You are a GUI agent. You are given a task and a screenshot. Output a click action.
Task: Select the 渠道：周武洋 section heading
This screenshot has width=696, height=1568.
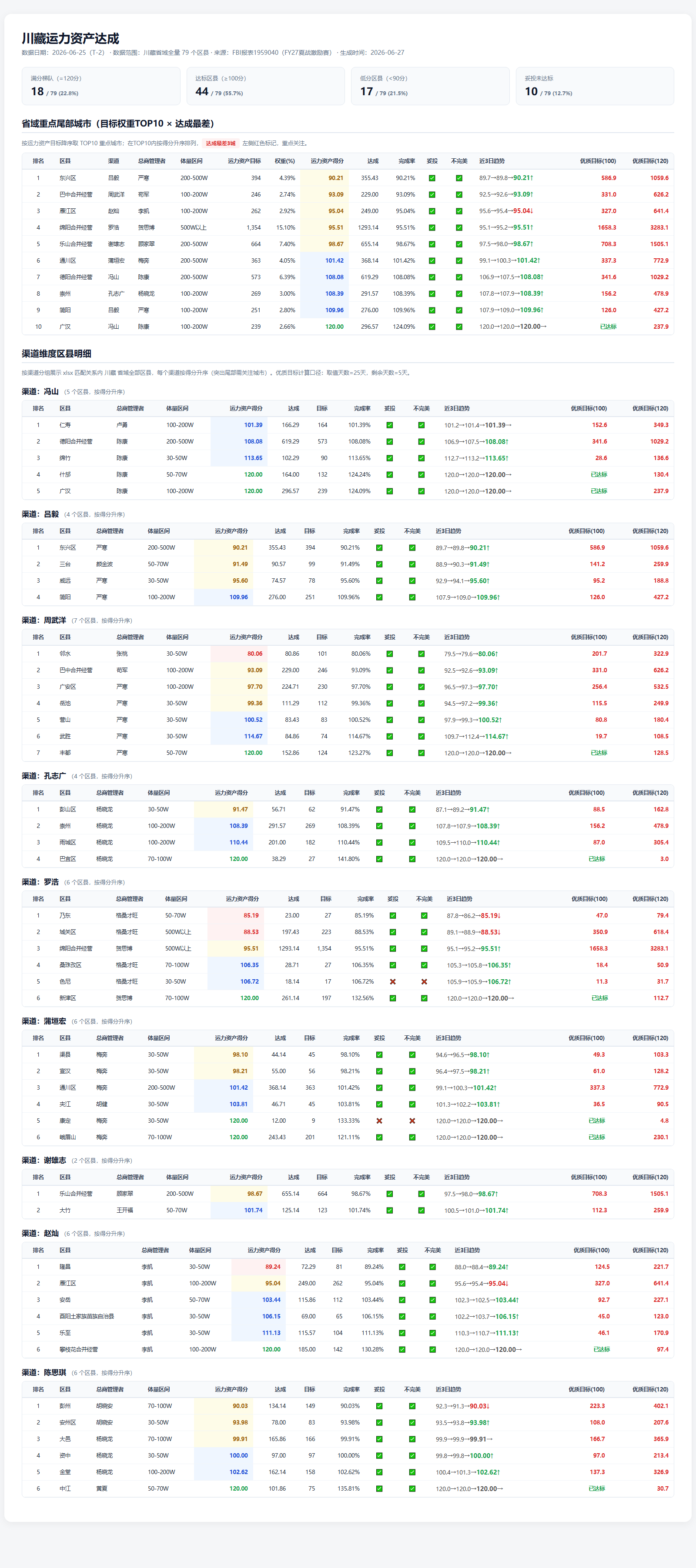click(x=44, y=620)
